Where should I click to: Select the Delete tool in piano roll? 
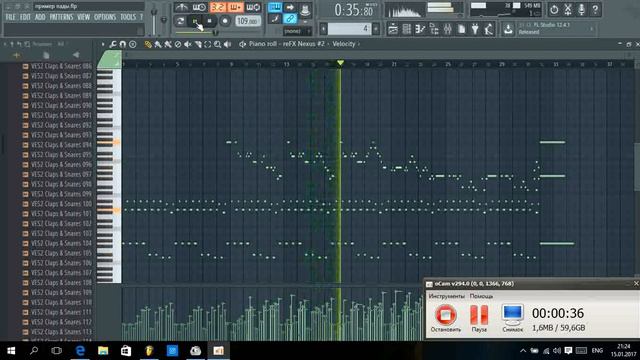click(178, 44)
